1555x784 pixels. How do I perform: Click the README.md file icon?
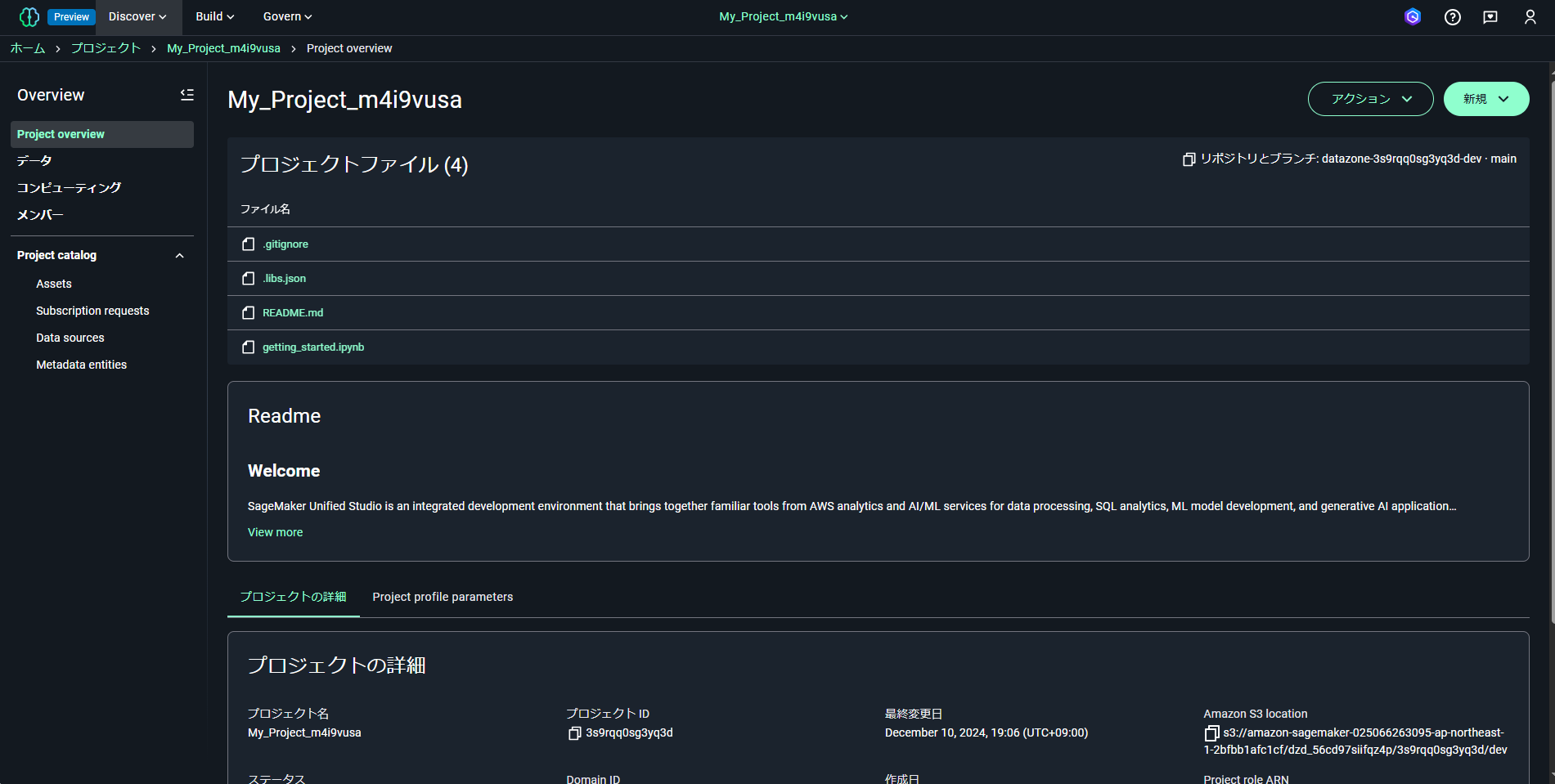pyautogui.click(x=249, y=313)
